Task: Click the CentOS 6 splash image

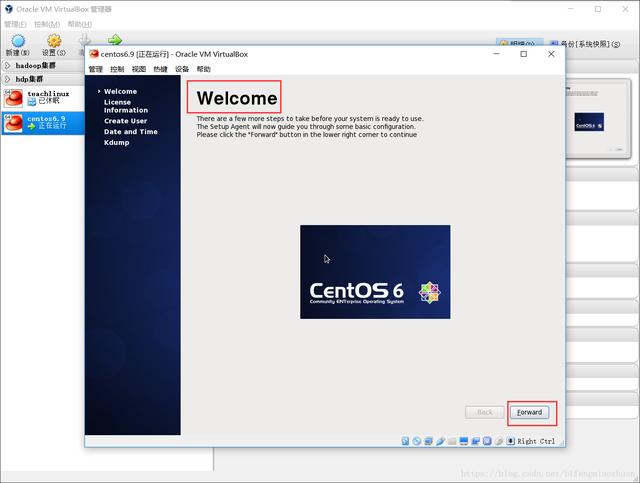Action: click(375, 272)
